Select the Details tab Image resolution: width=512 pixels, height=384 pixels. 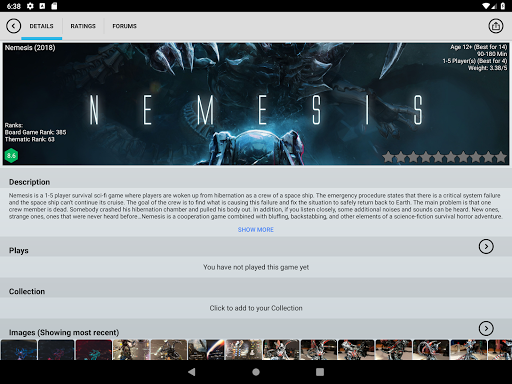click(x=41, y=26)
